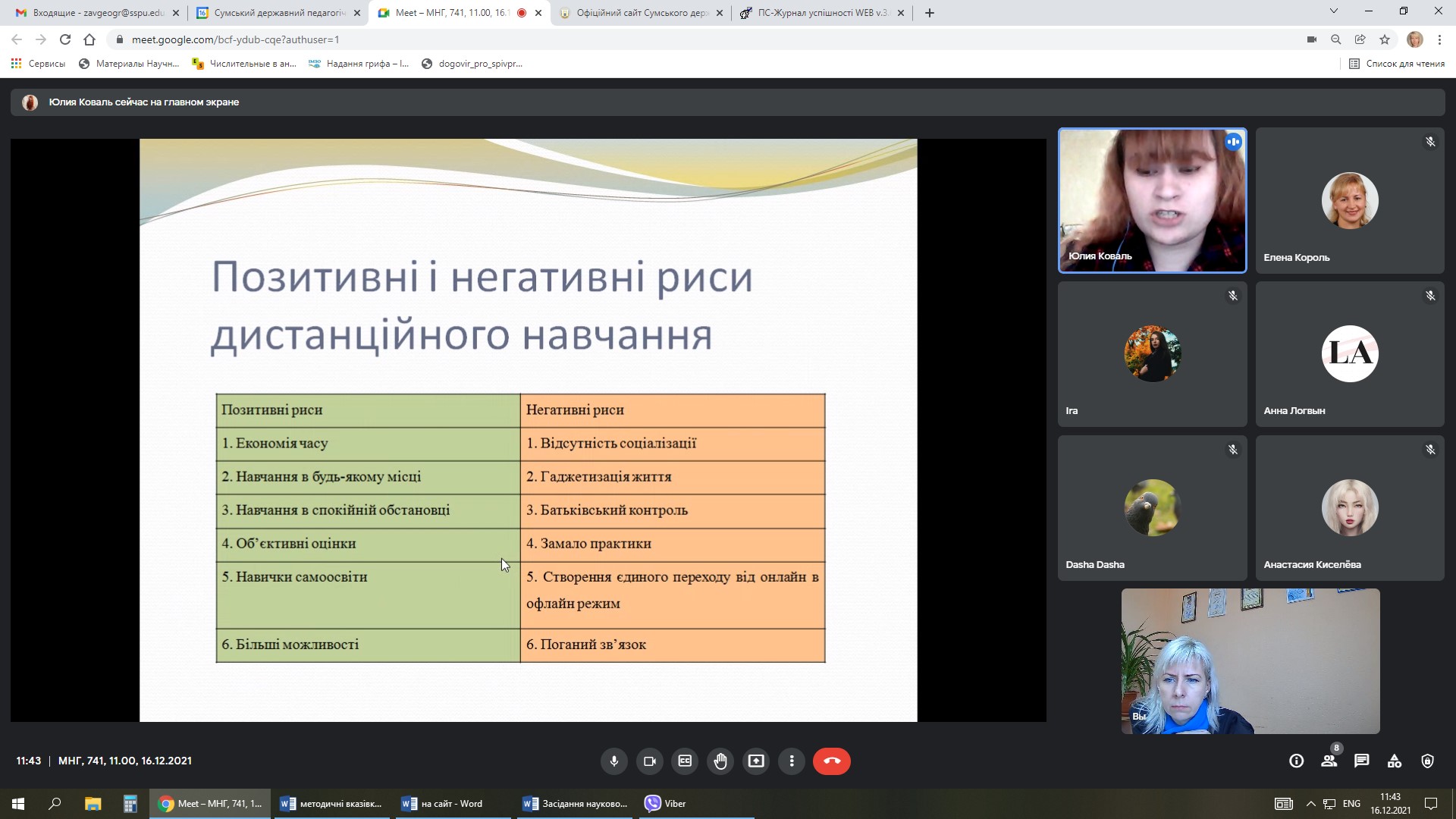Click the present screen icon
The height and width of the screenshot is (819, 1456).
point(756,761)
